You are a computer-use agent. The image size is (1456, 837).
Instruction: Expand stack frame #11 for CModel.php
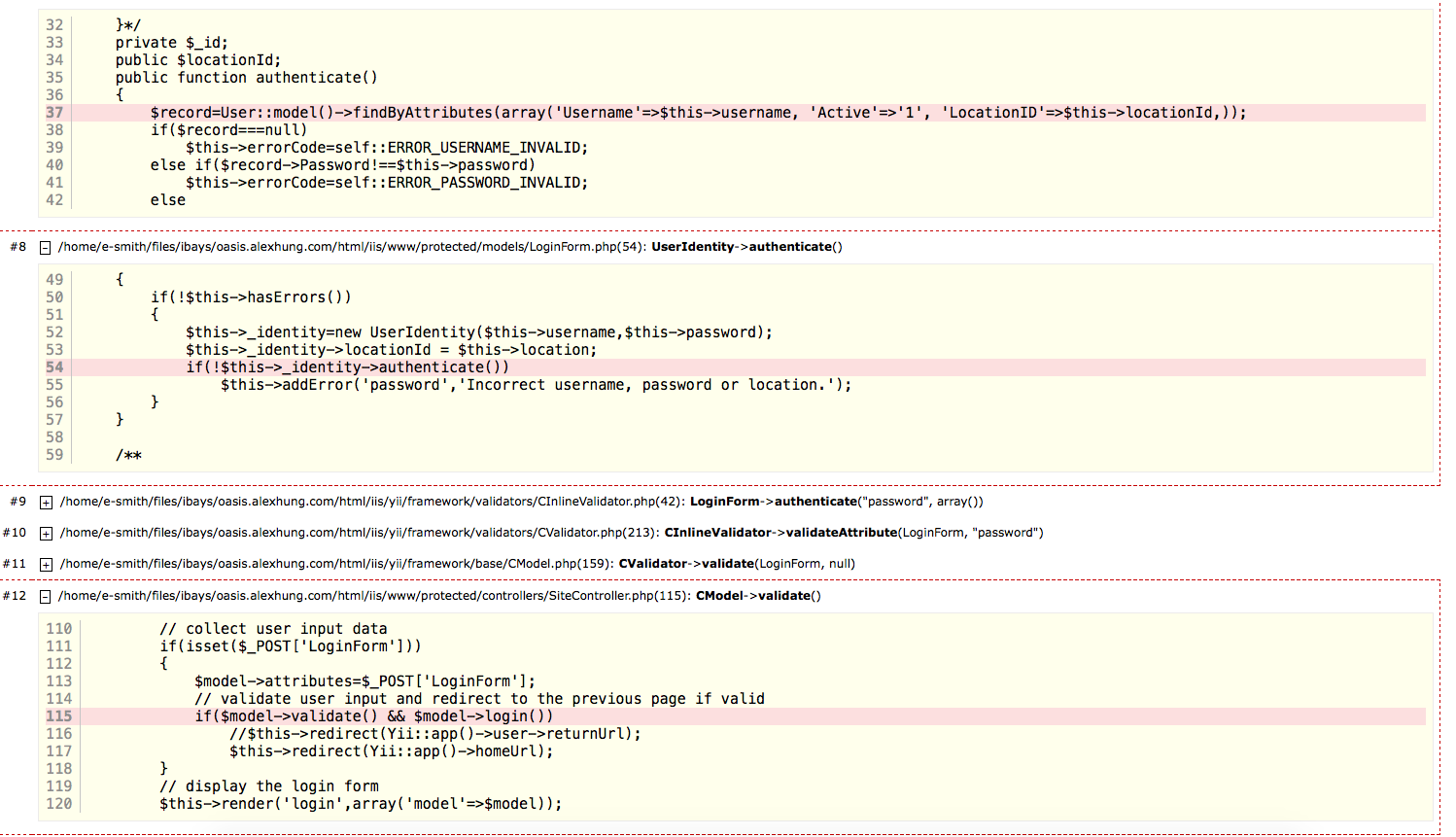click(x=45, y=564)
